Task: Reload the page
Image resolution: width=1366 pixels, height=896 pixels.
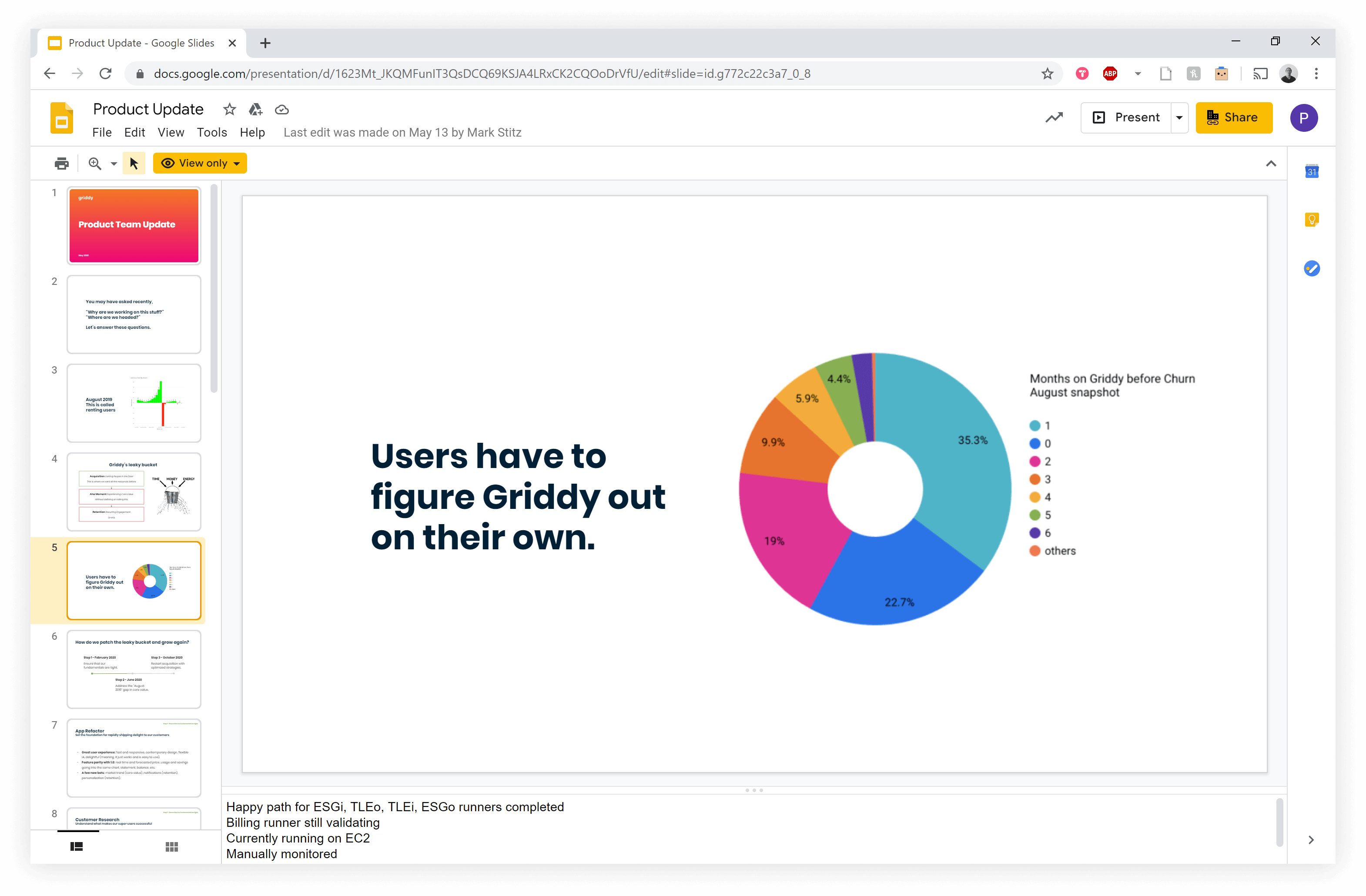Action: point(106,74)
